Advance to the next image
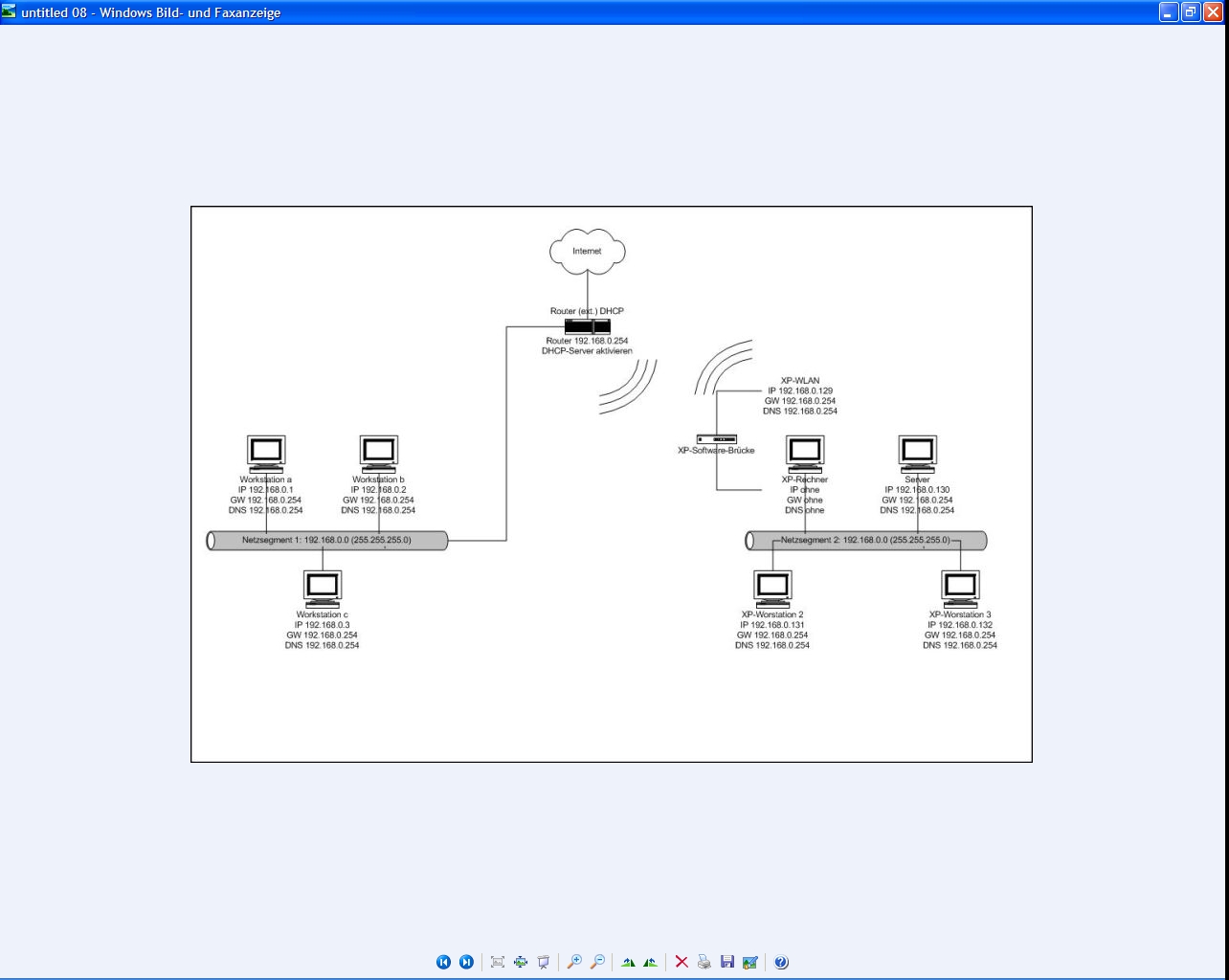Screen dimensions: 1229x980 (466, 962)
